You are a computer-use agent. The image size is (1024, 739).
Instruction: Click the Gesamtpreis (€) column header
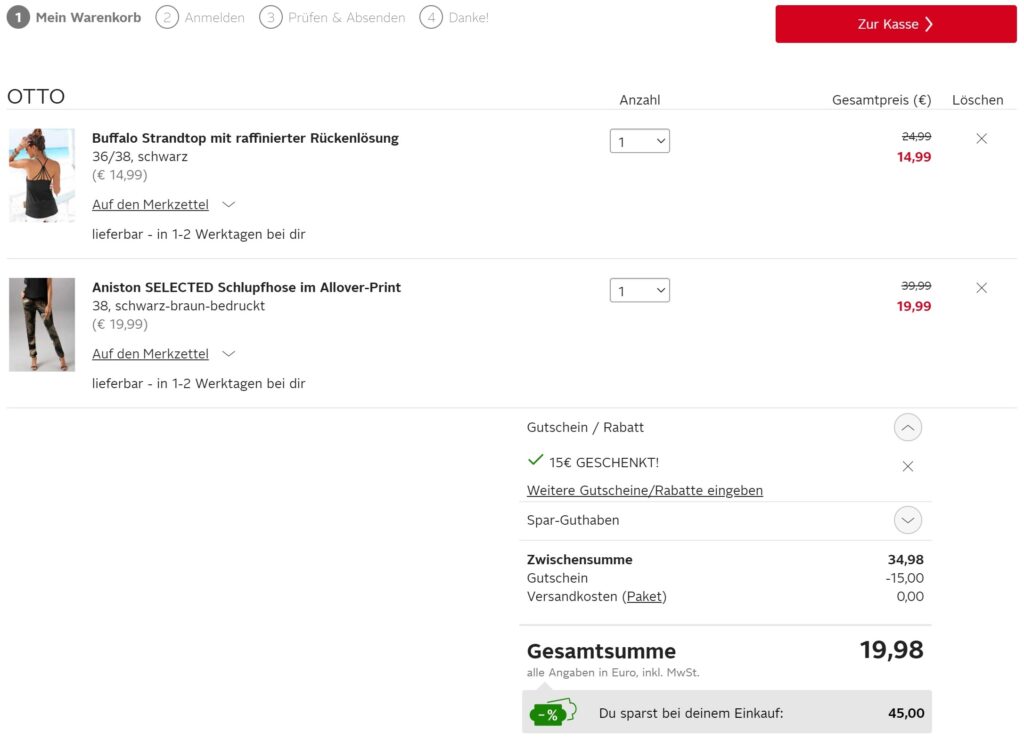coord(881,100)
